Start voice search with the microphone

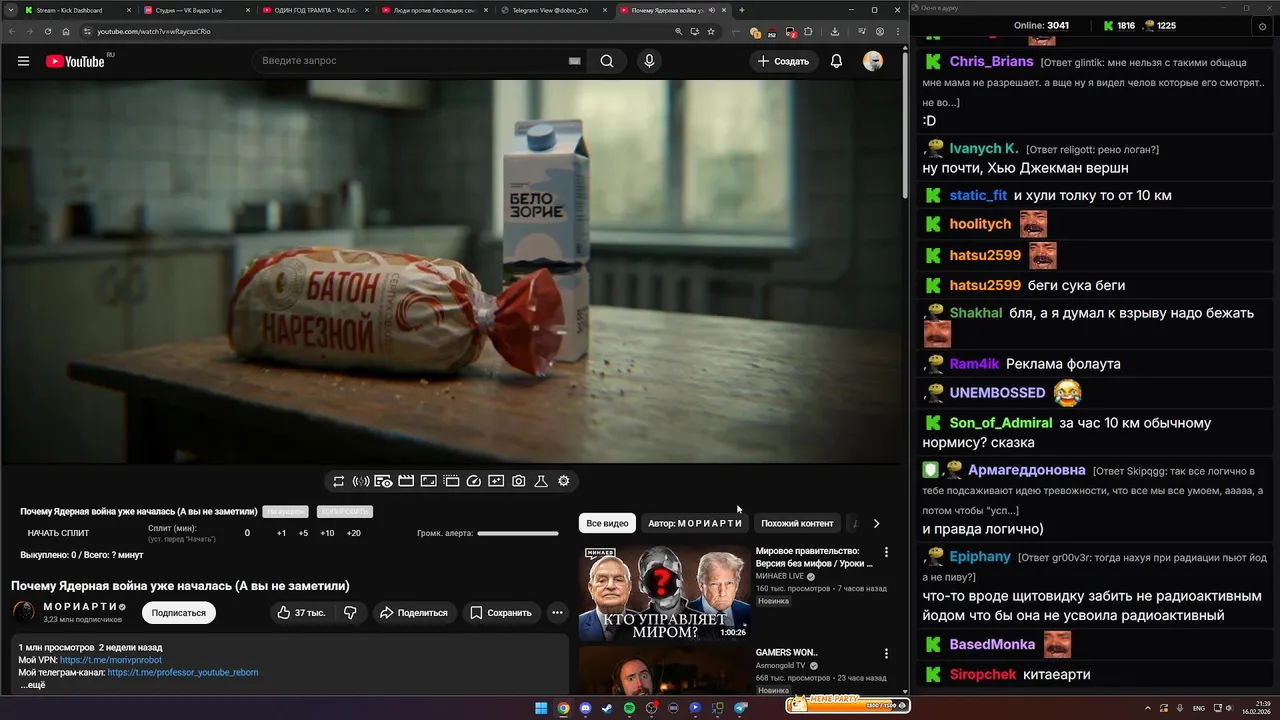(649, 61)
